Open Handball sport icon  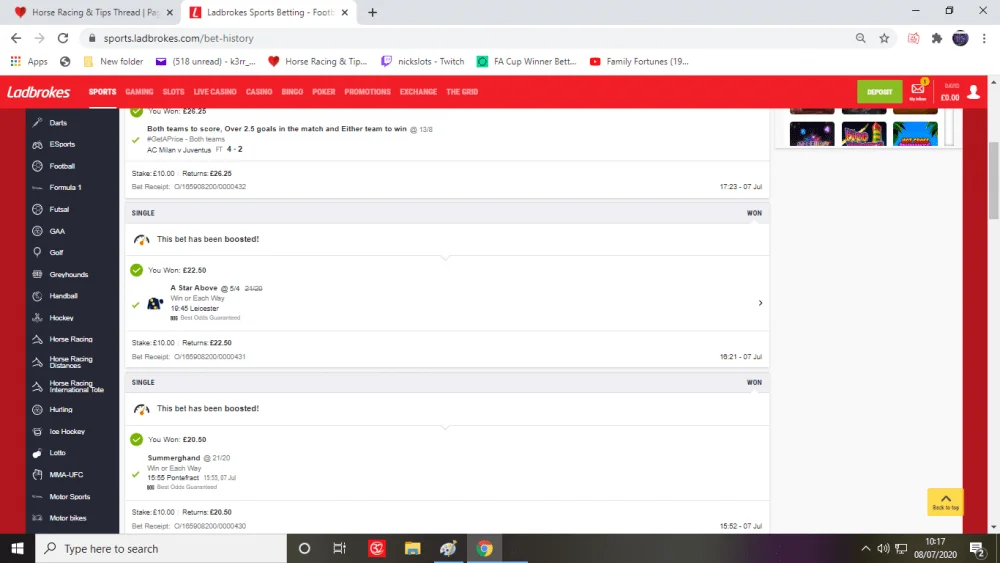pyautogui.click(x=37, y=296)
